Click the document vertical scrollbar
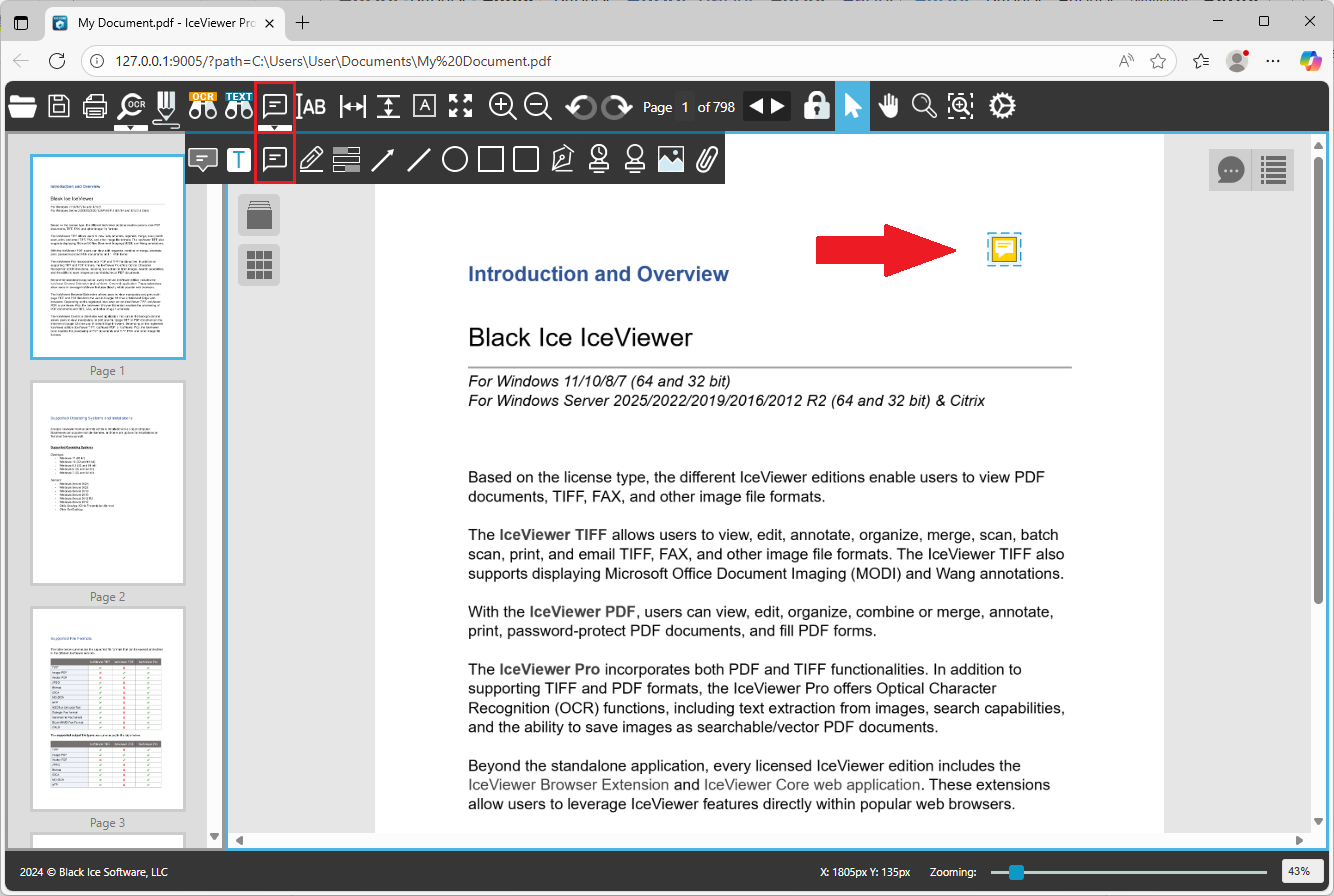 pos(1318,379)
